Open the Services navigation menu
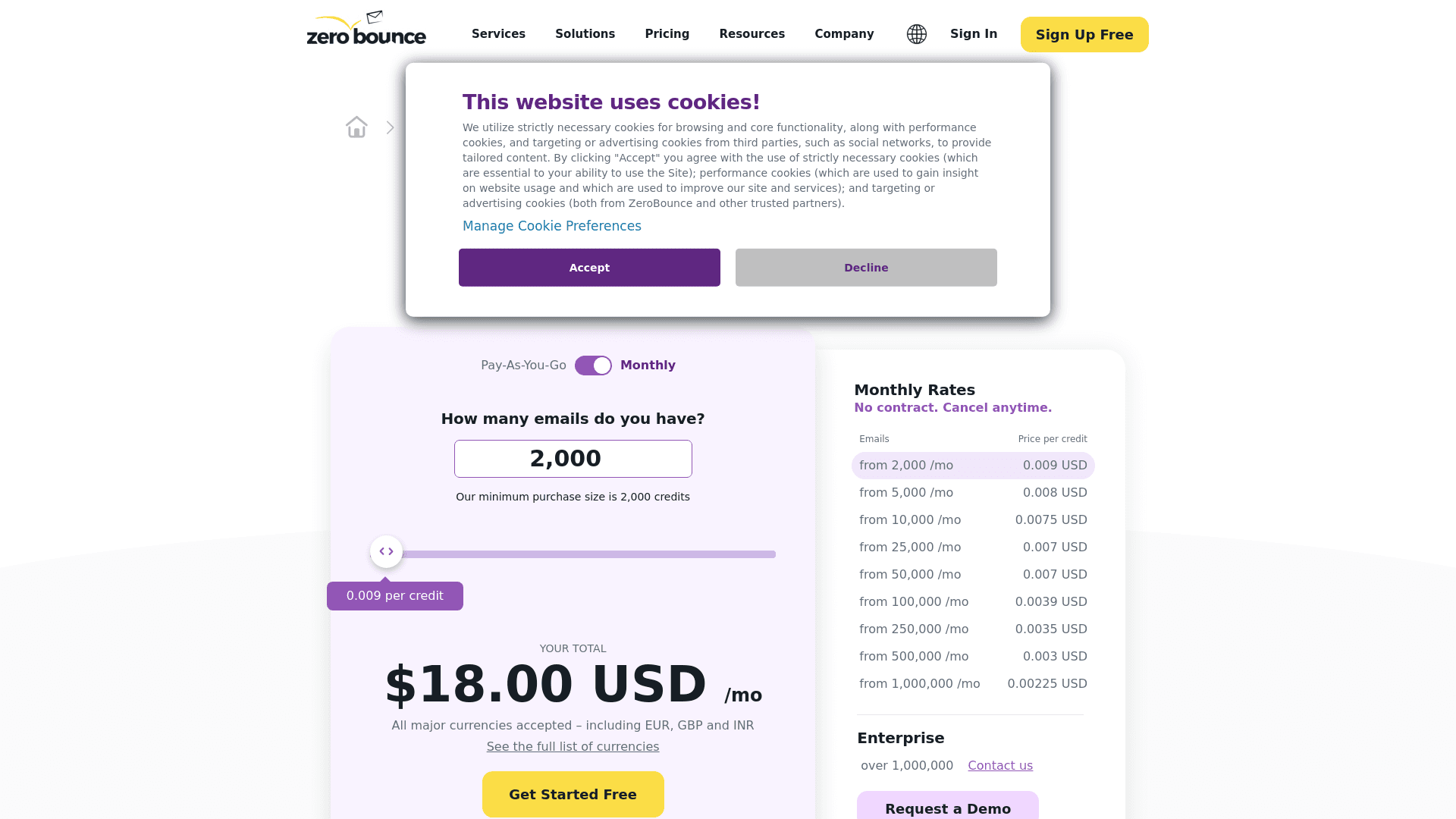The height and width of the screenshot is (819, 1456). [498, 34]
